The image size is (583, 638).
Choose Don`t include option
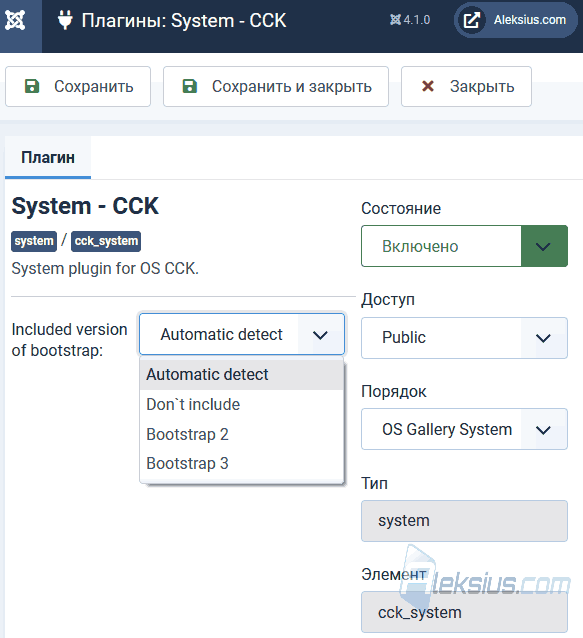click(242, 404)
